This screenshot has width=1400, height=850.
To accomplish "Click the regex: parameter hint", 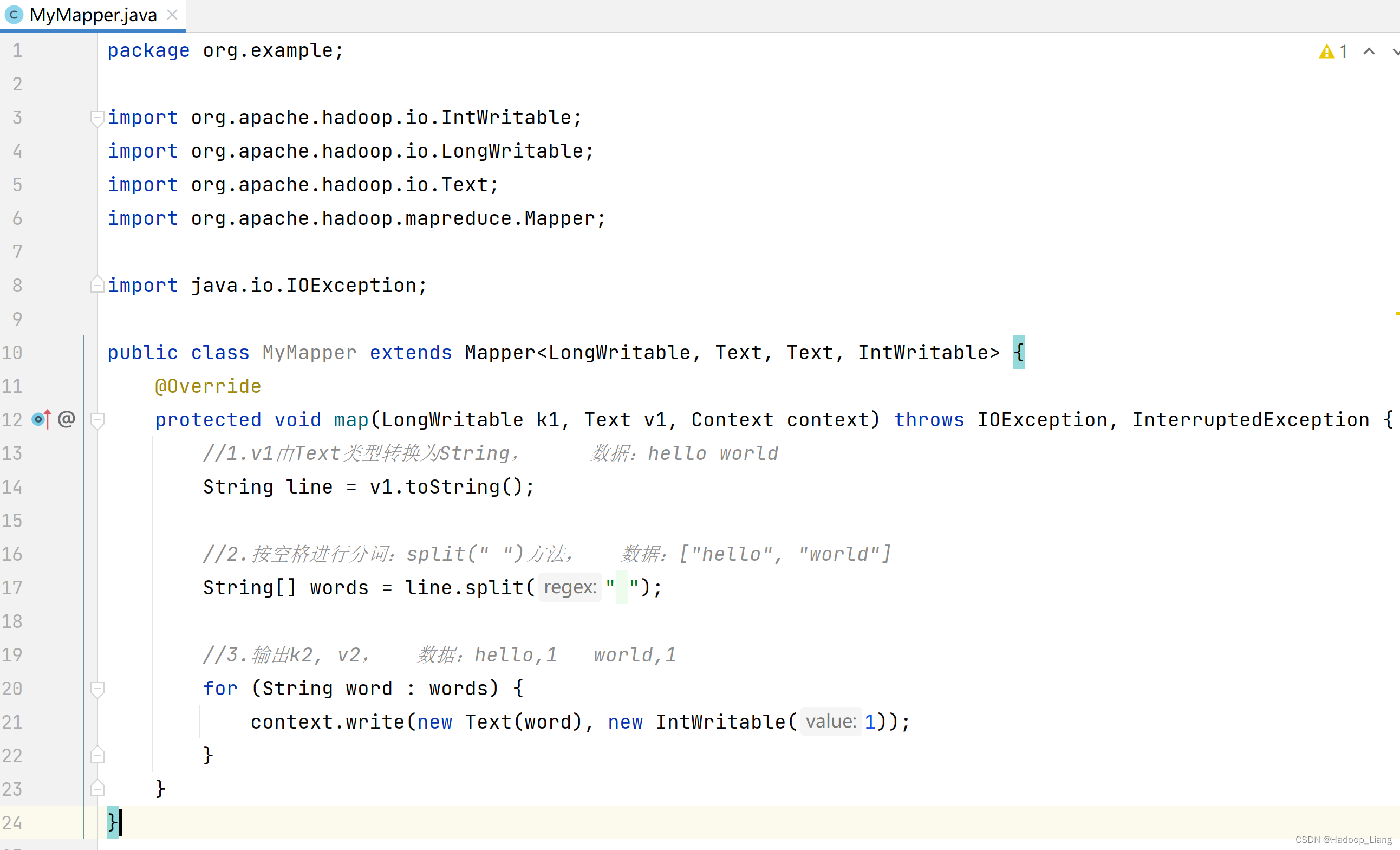I will [570, 587].
